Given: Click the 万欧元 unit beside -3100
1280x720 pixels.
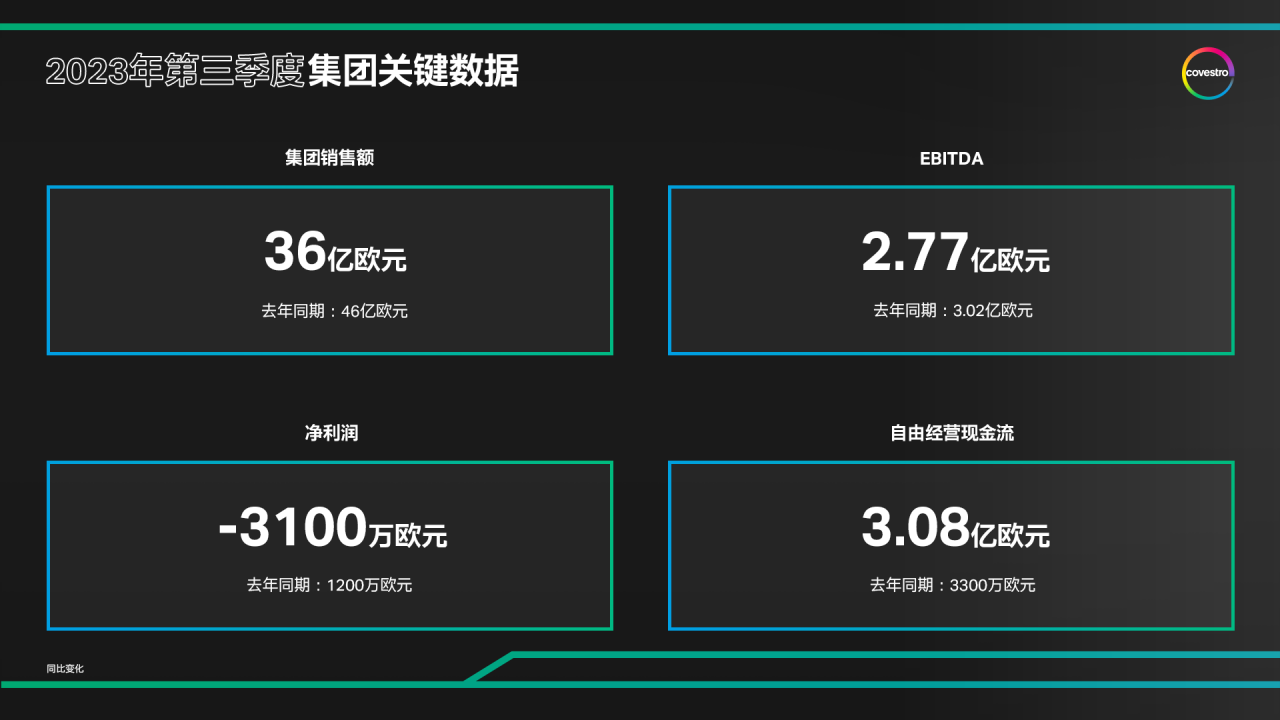Looking at the screenshot, I should (x=407, y=536).
